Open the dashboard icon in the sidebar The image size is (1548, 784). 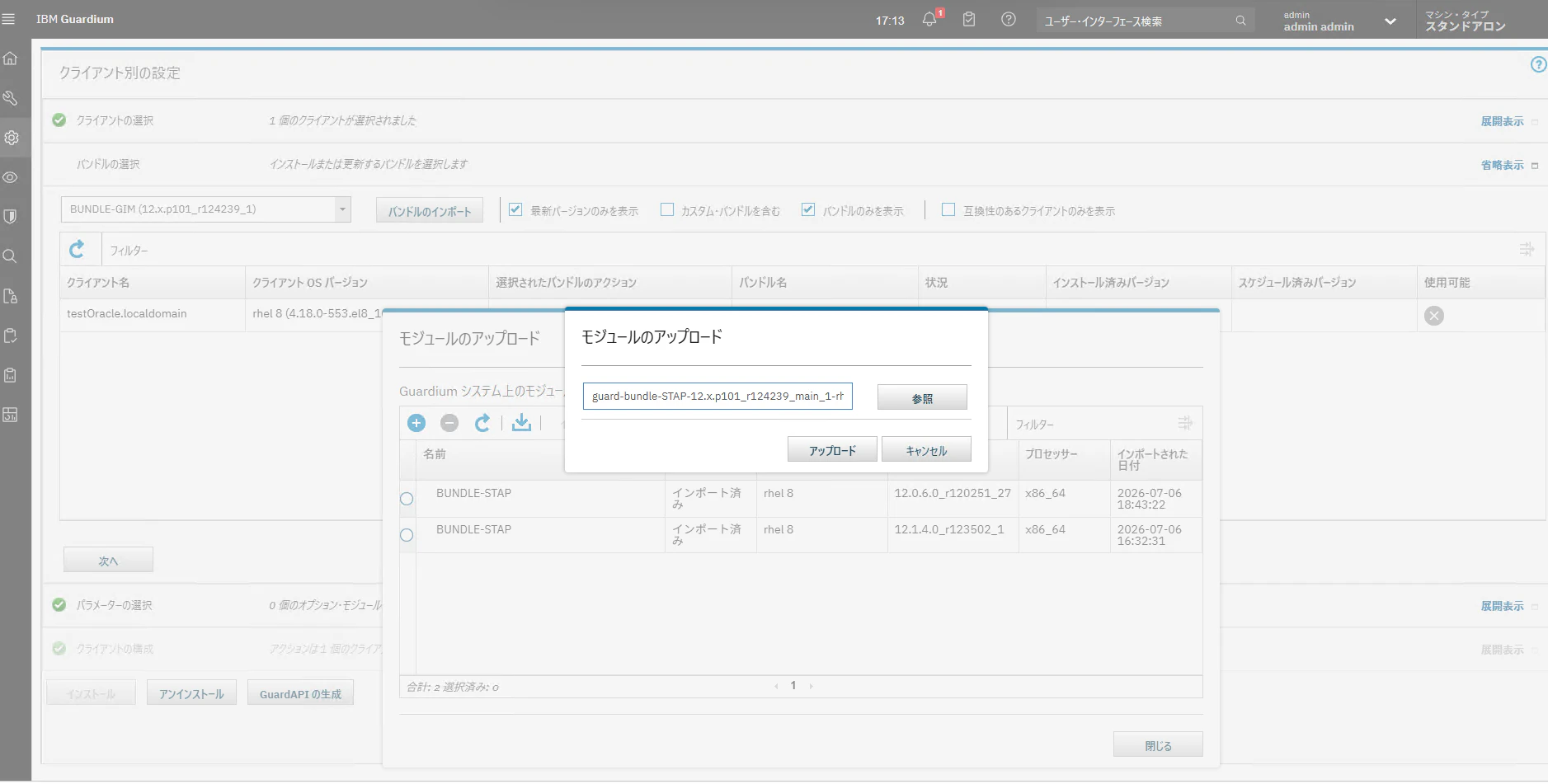(x=11, y=415)
